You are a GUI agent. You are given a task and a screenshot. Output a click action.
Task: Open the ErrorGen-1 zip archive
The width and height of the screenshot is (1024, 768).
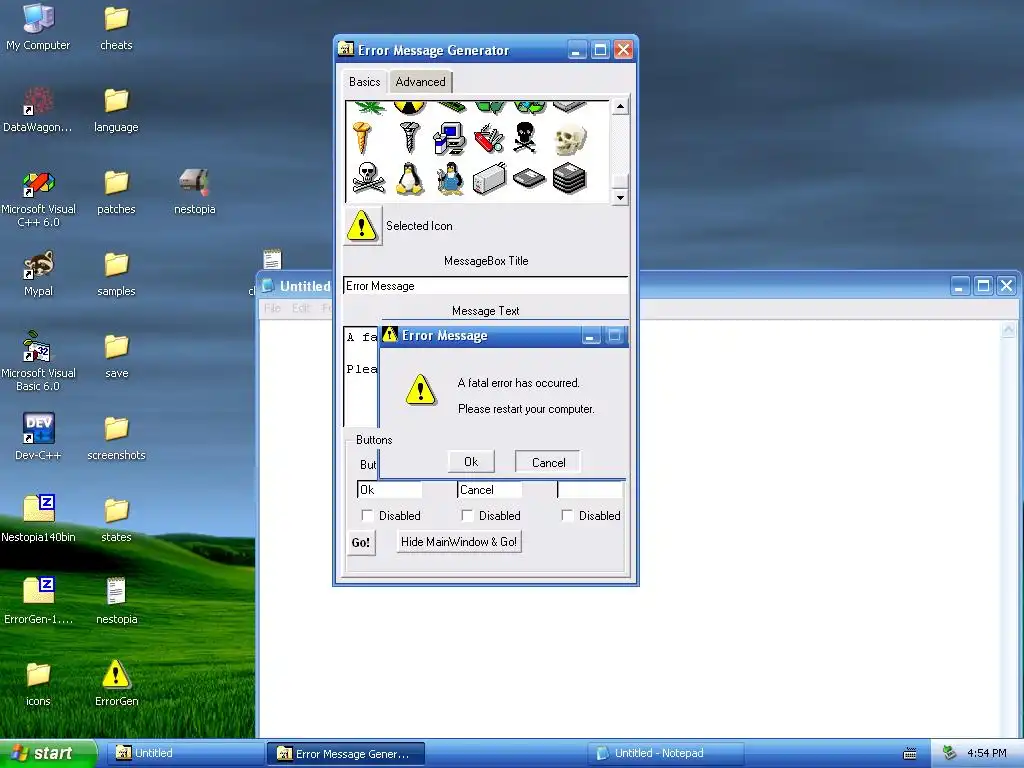click(x=38, y=601)
